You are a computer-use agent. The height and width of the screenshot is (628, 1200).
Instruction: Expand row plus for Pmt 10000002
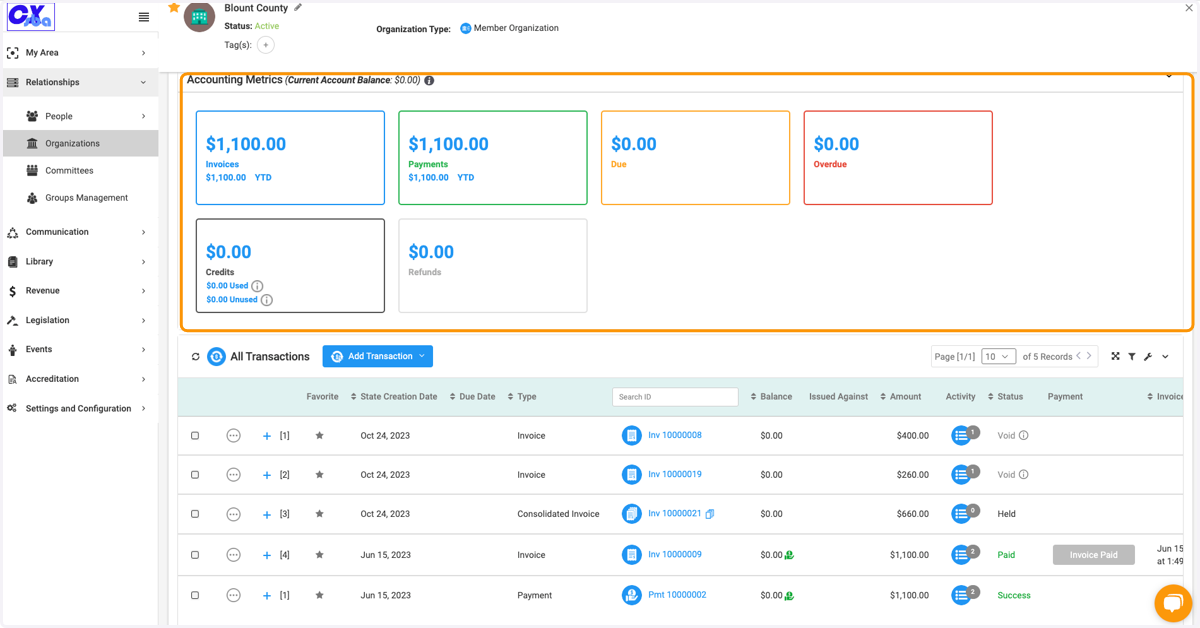pyautogui.click(x=267, y=596)
